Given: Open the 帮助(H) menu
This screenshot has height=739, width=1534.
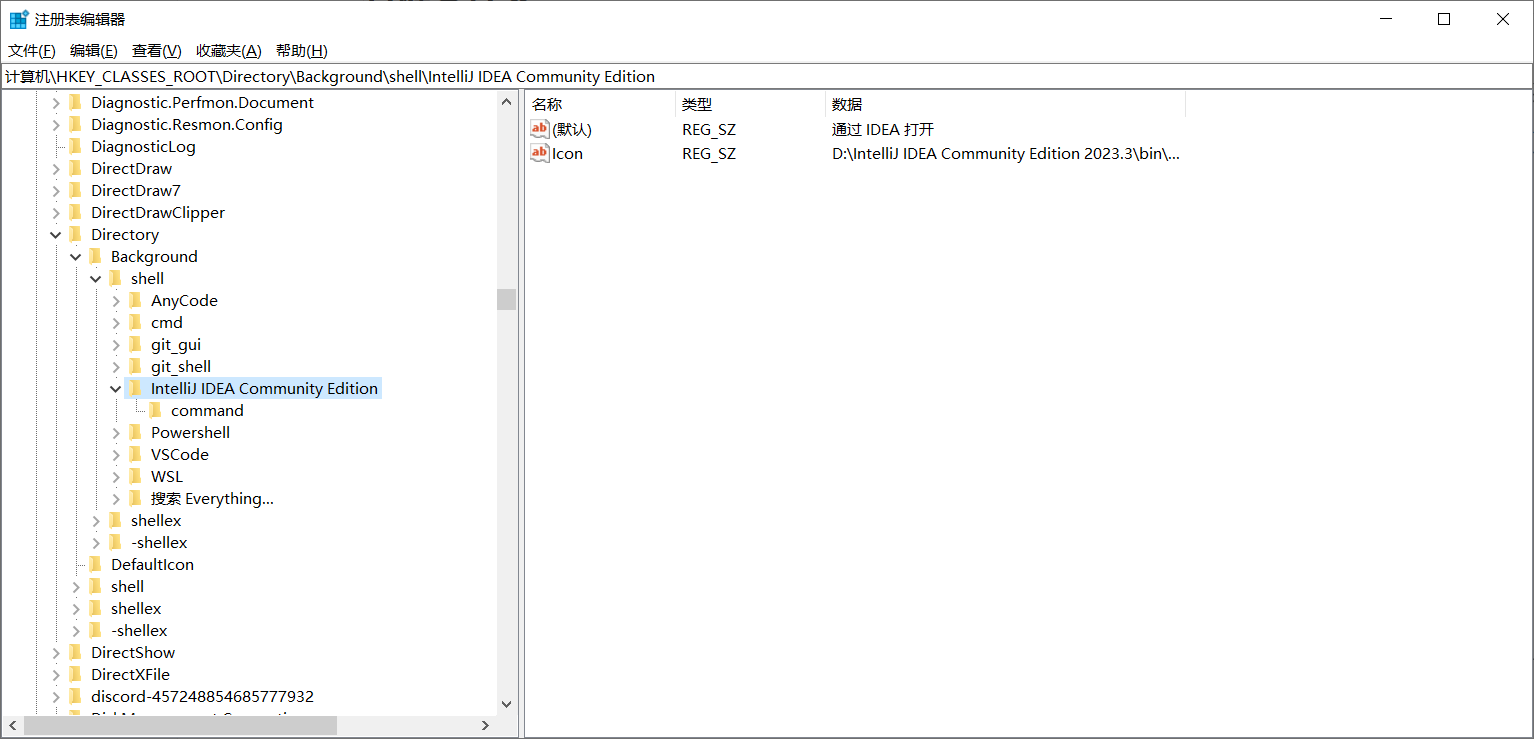Looking at the screenshot, I should pos(301,51).
